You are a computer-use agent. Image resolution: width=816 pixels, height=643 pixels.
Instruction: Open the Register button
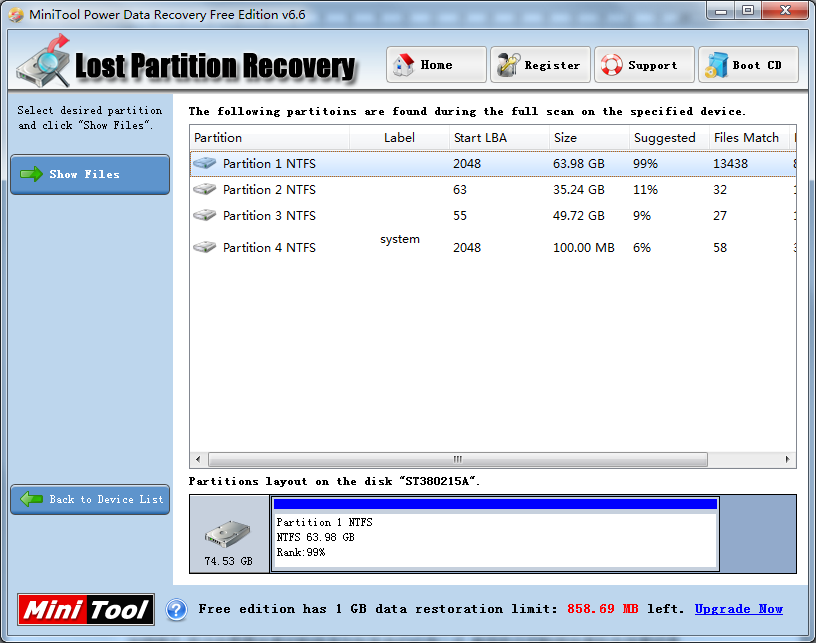tap(540, 65)
